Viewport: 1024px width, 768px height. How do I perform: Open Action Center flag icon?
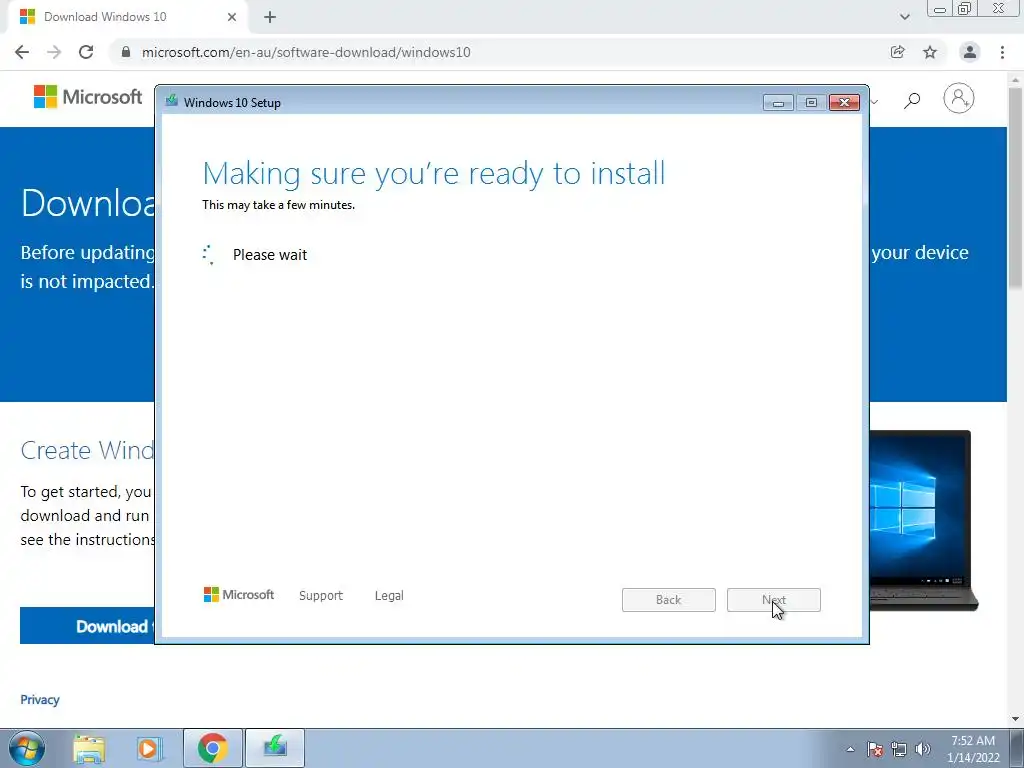874,749
